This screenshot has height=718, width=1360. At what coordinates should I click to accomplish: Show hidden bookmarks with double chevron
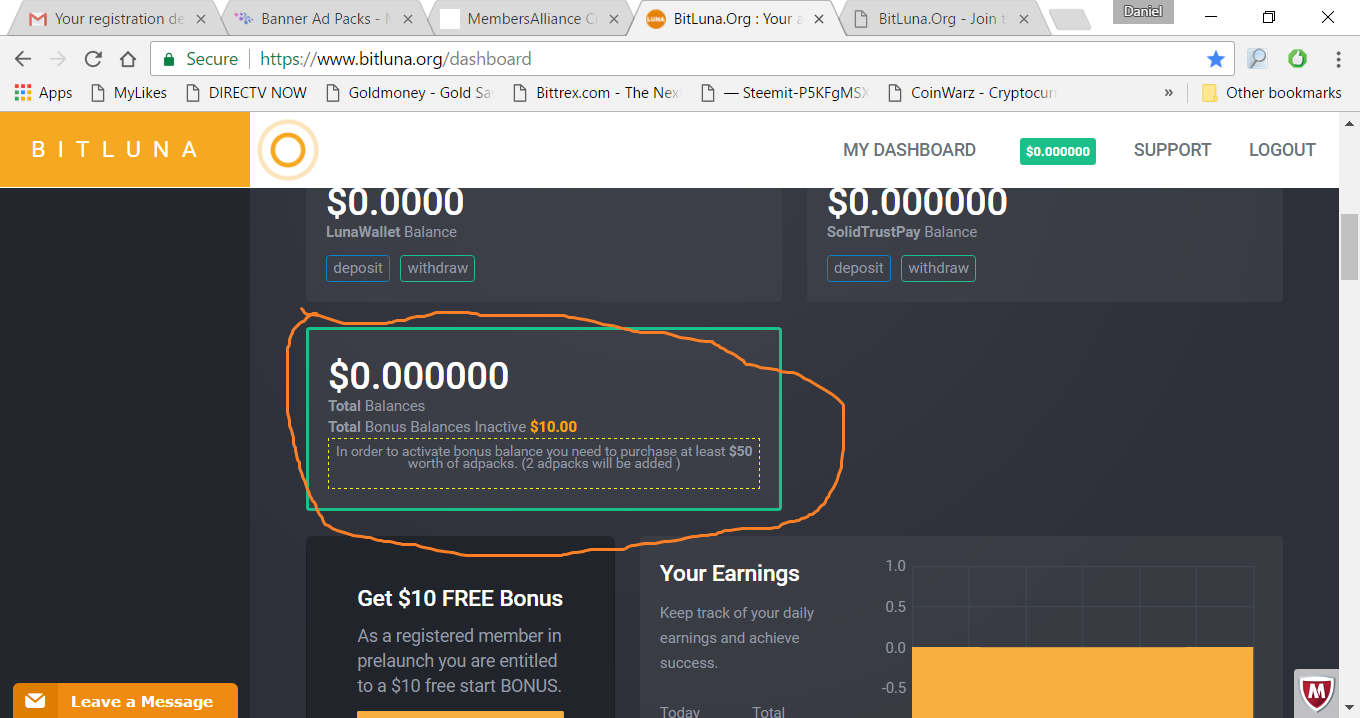tap(1169, 93)
